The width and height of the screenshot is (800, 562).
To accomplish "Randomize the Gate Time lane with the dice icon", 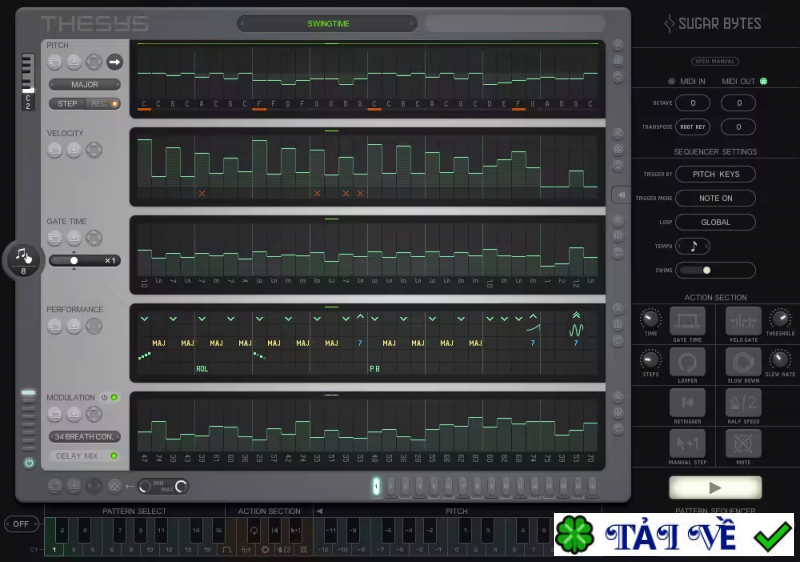I will (x=618, y=237).
